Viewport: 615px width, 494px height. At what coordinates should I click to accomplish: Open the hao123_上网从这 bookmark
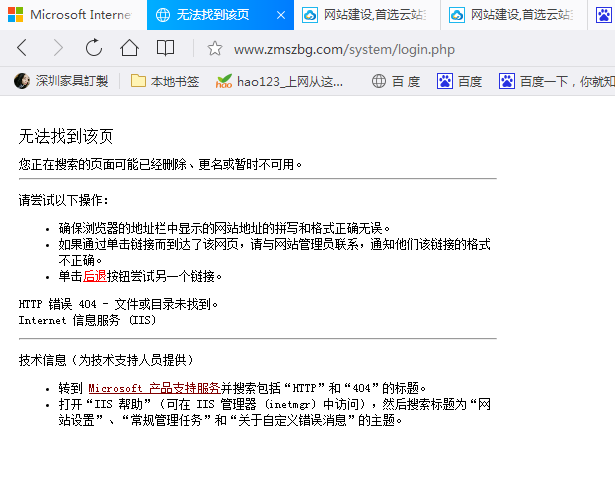(279, 81)
